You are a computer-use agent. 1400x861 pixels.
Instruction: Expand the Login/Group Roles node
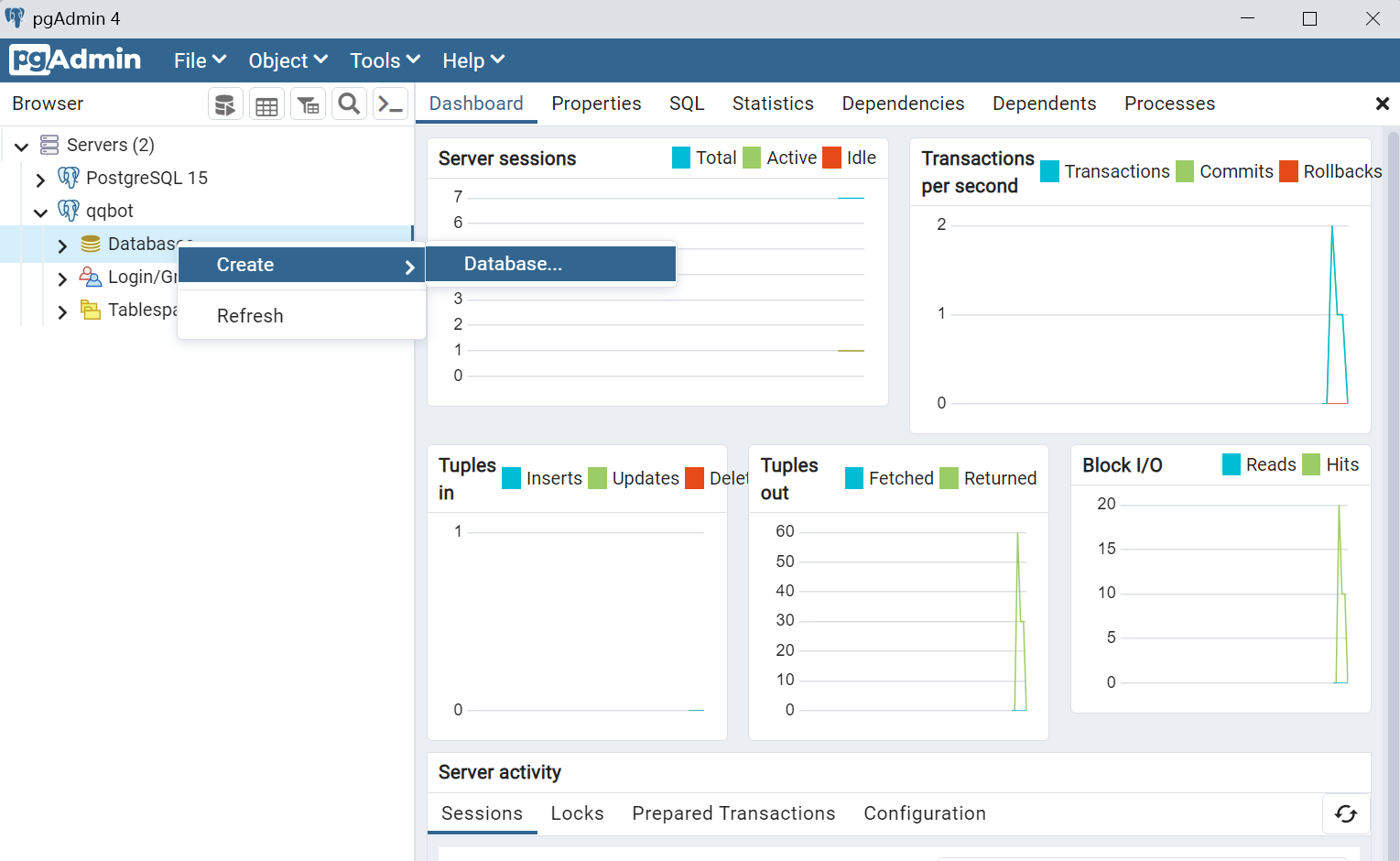(x=62, y=278)
